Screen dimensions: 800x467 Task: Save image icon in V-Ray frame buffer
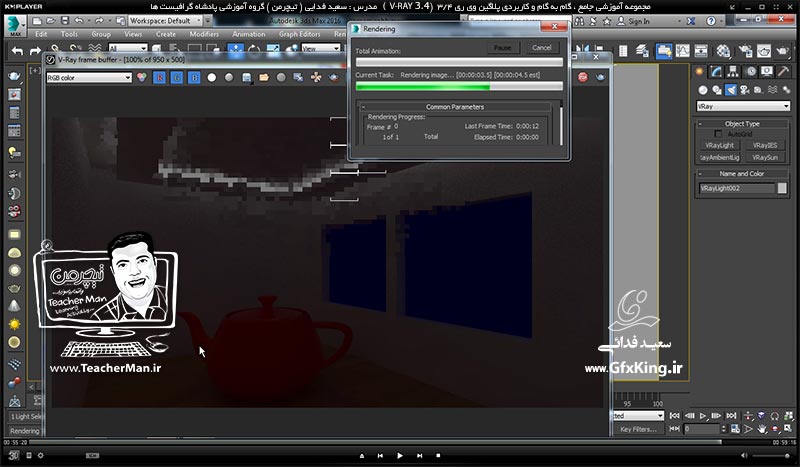click(x=246, y=78)
